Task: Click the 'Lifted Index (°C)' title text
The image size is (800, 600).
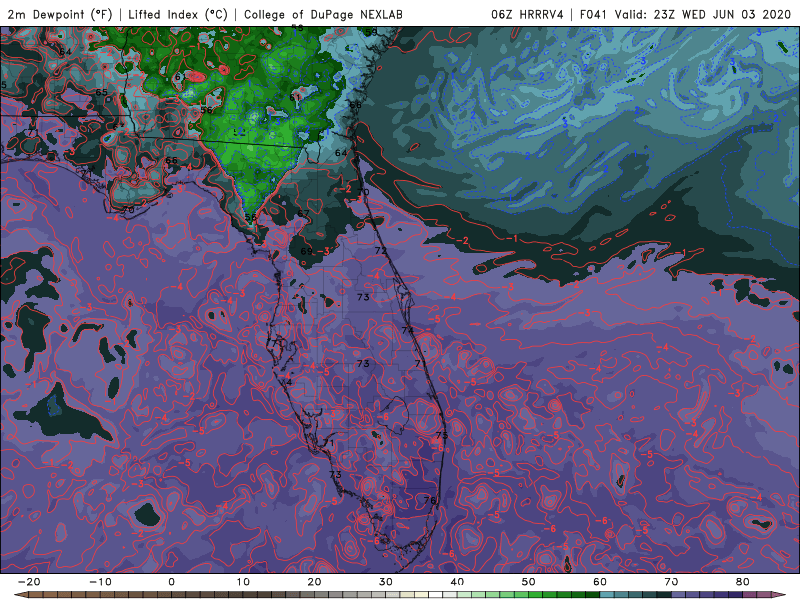Action: 178,15
